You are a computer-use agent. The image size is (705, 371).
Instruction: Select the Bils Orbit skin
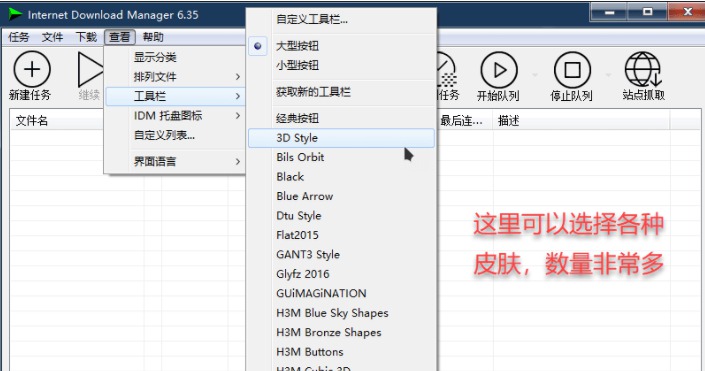coord(342,157)
